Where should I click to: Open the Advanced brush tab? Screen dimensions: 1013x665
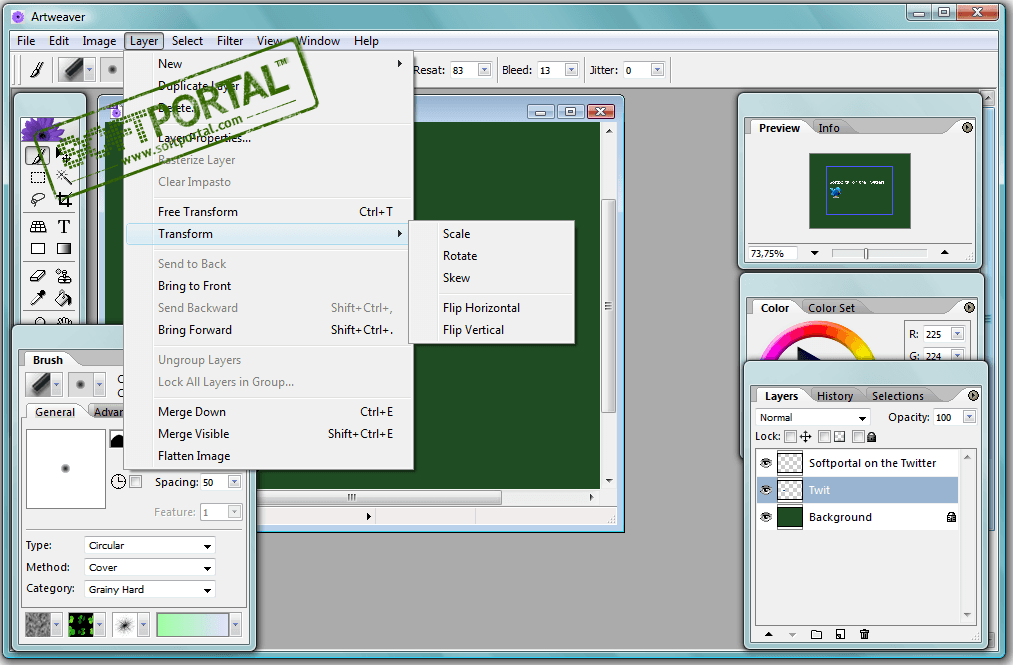click(x=107, y=412)
